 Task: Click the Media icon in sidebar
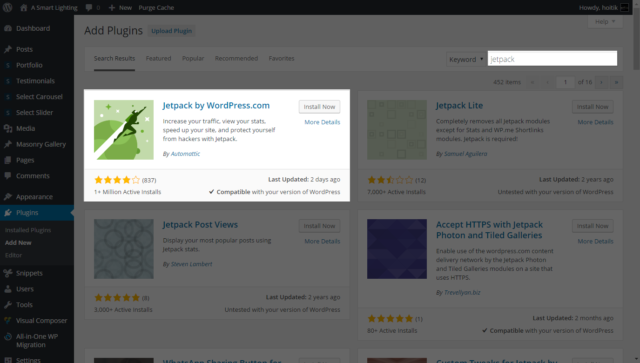pos(8,128)
